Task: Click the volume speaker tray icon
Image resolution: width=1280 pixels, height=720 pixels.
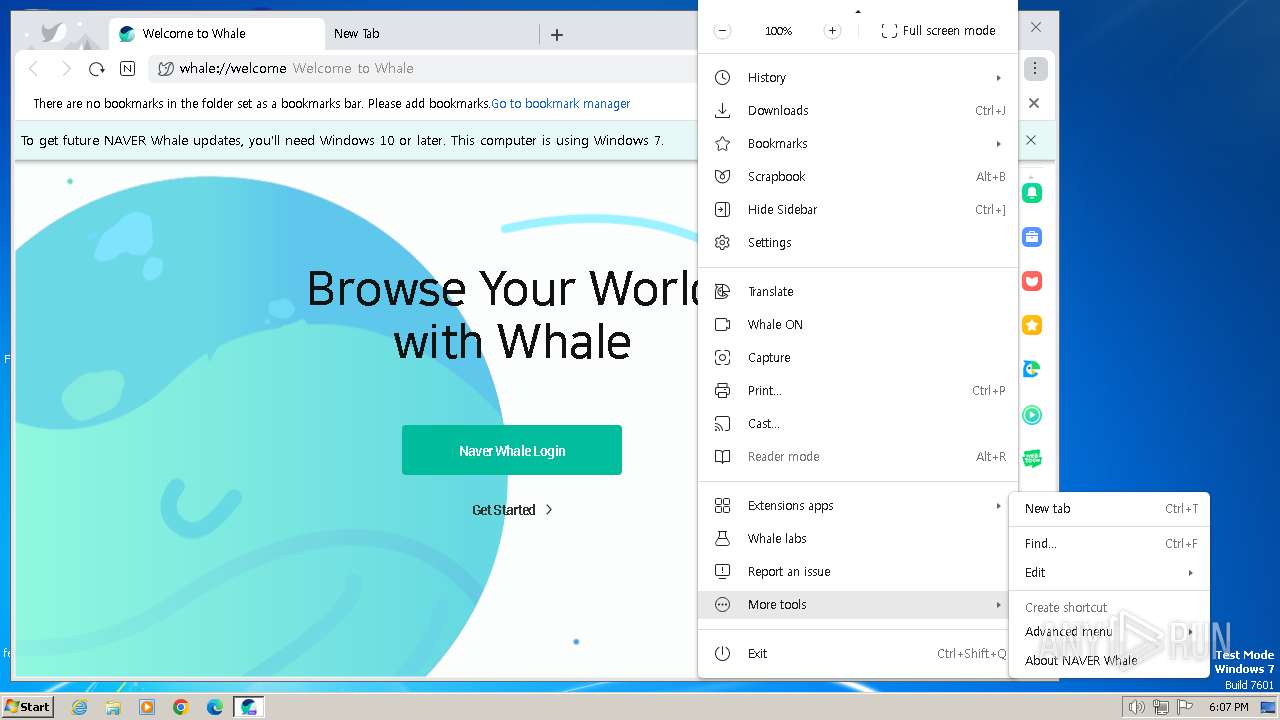Action: (1136, 707)
